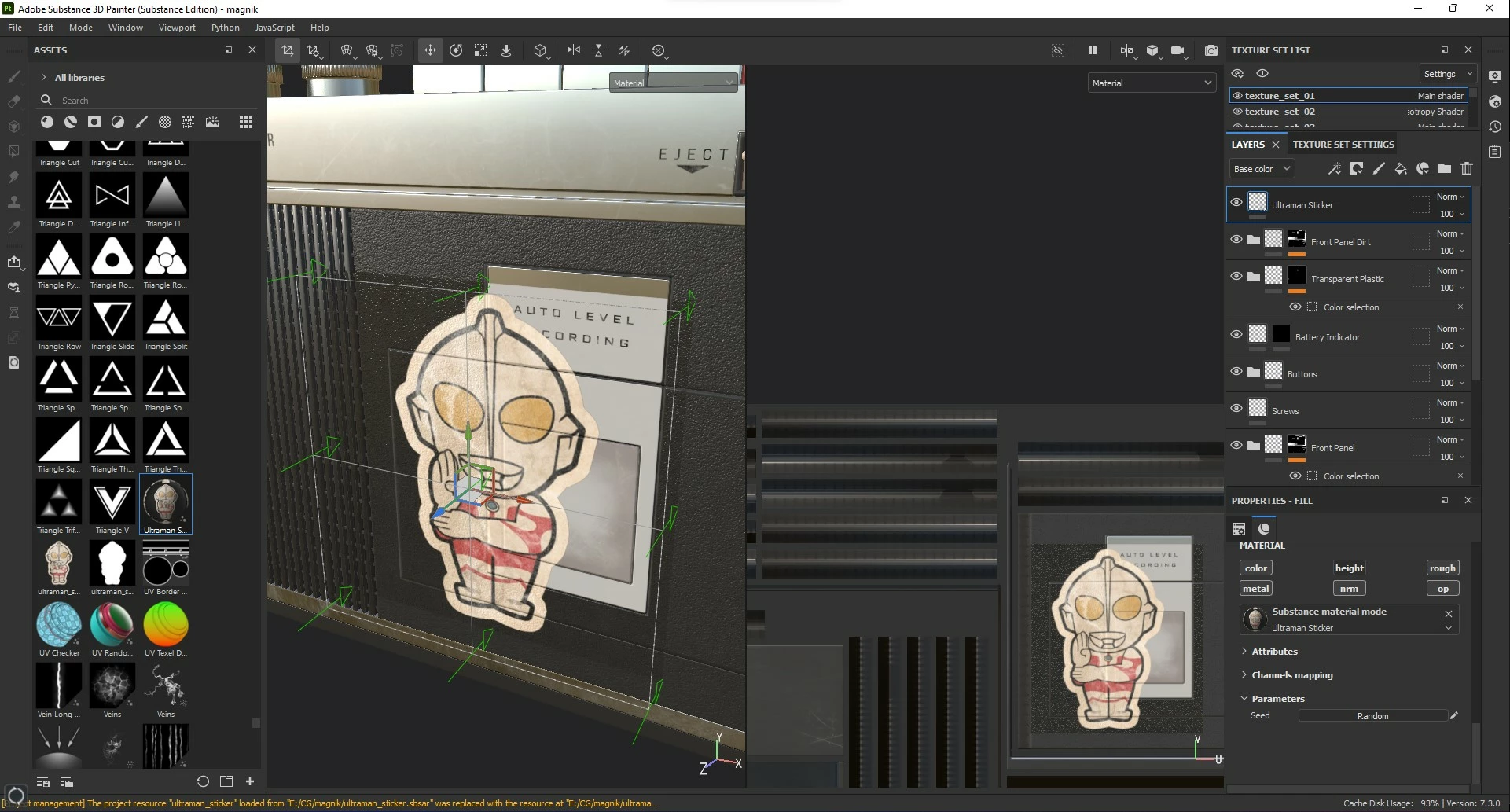Filter assets by Environments image icon

point(212,122)
